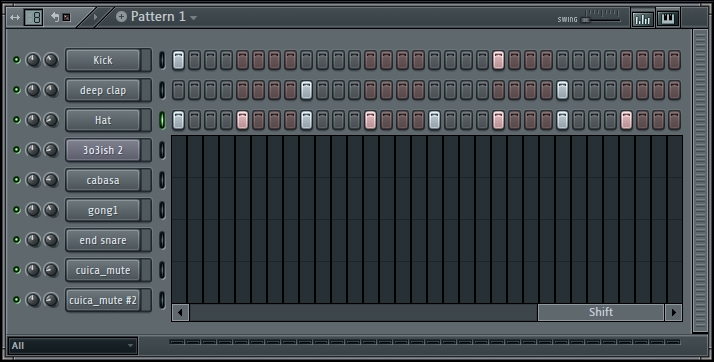Viewport: 714px width, 362px height.
Task: Open the cabasa channel button
Action: pos(103,180)
